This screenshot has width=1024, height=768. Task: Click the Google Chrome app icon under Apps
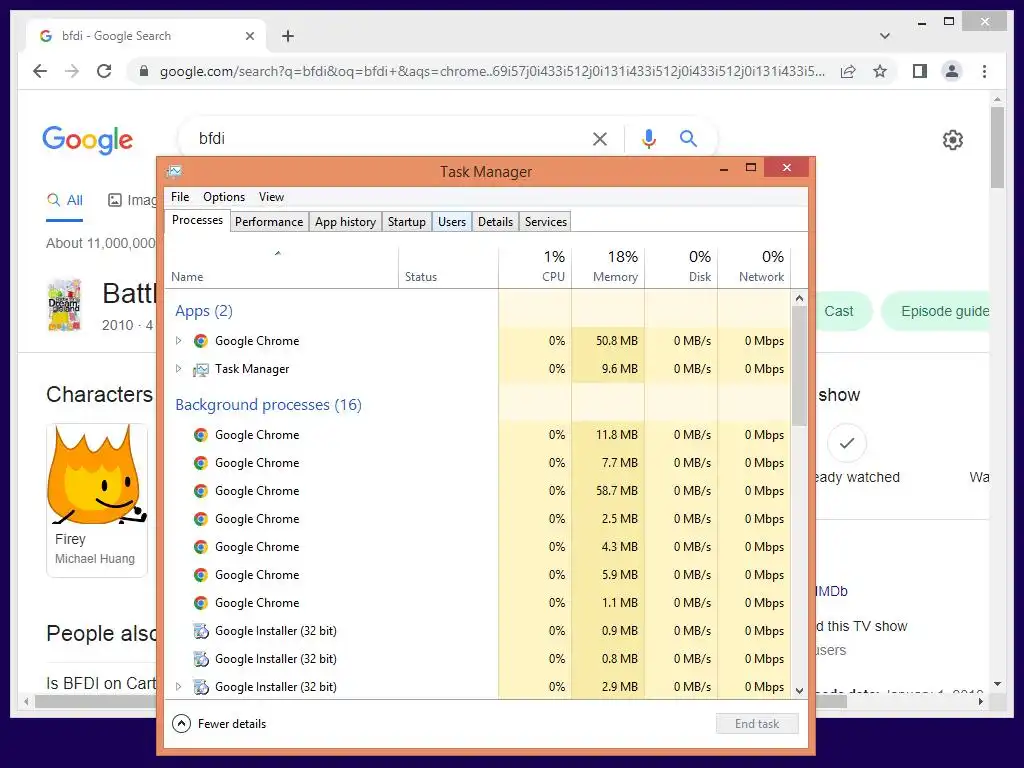(200, 341)
